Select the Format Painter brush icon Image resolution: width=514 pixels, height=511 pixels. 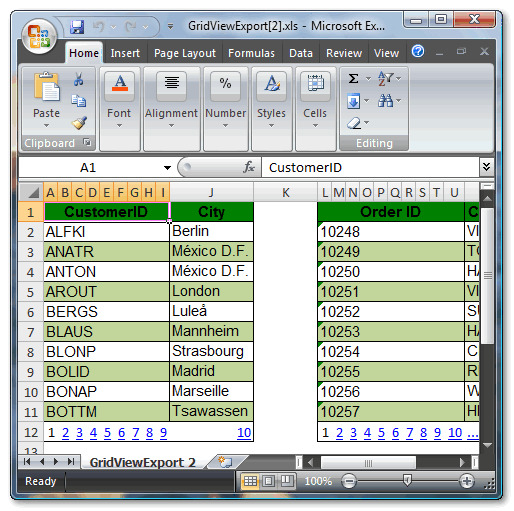79,123
